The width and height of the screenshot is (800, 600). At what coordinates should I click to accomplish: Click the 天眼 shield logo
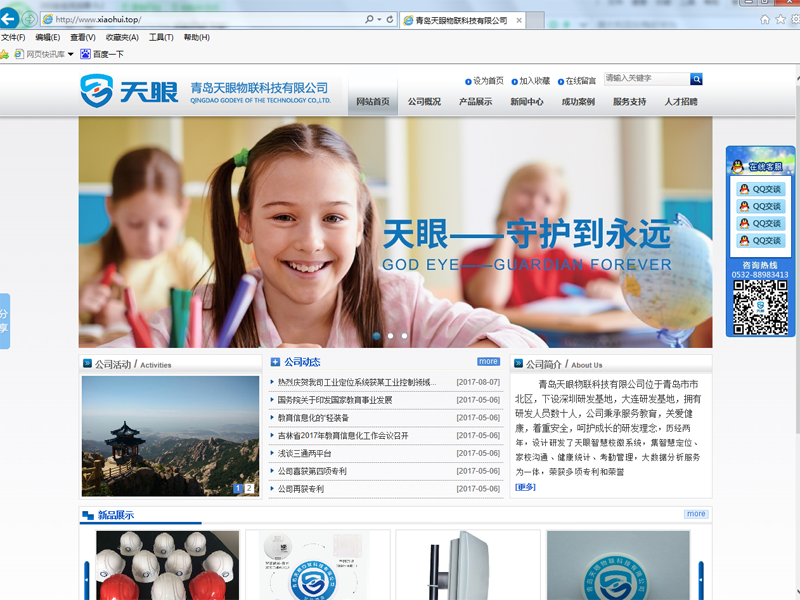(x=96, y=90)
